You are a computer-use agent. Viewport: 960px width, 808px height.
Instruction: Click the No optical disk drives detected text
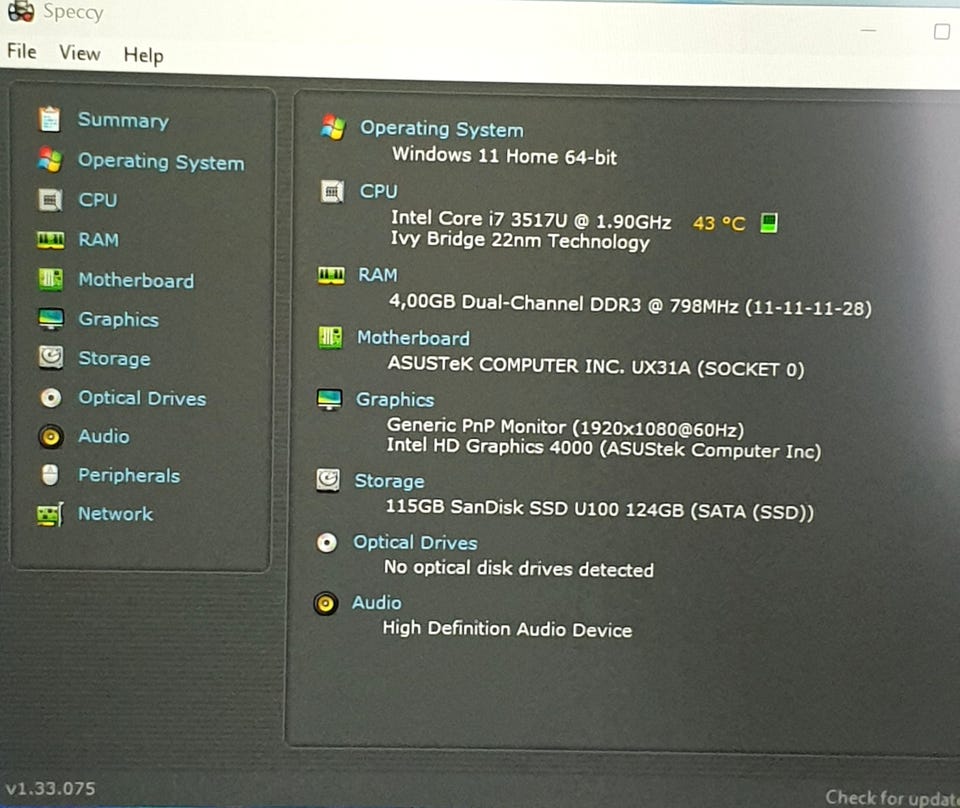[519, 569]
